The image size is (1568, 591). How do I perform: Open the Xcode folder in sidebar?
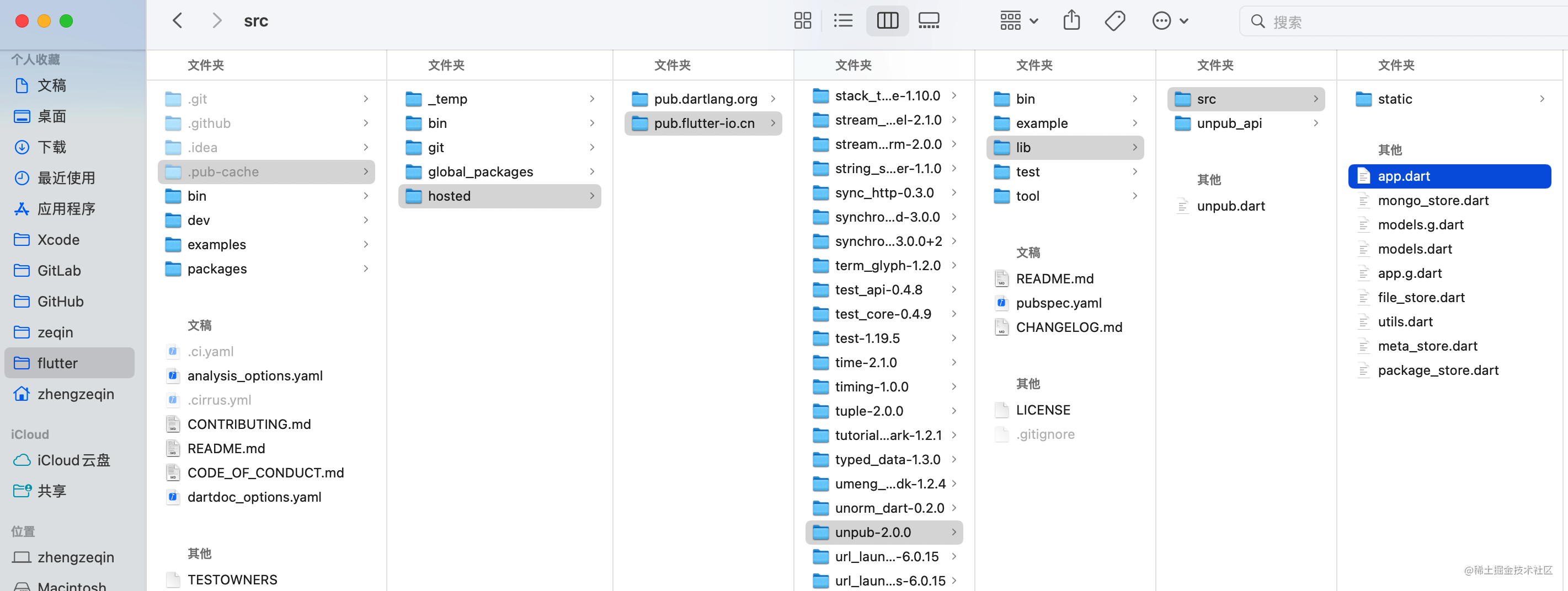pos(58,240)
